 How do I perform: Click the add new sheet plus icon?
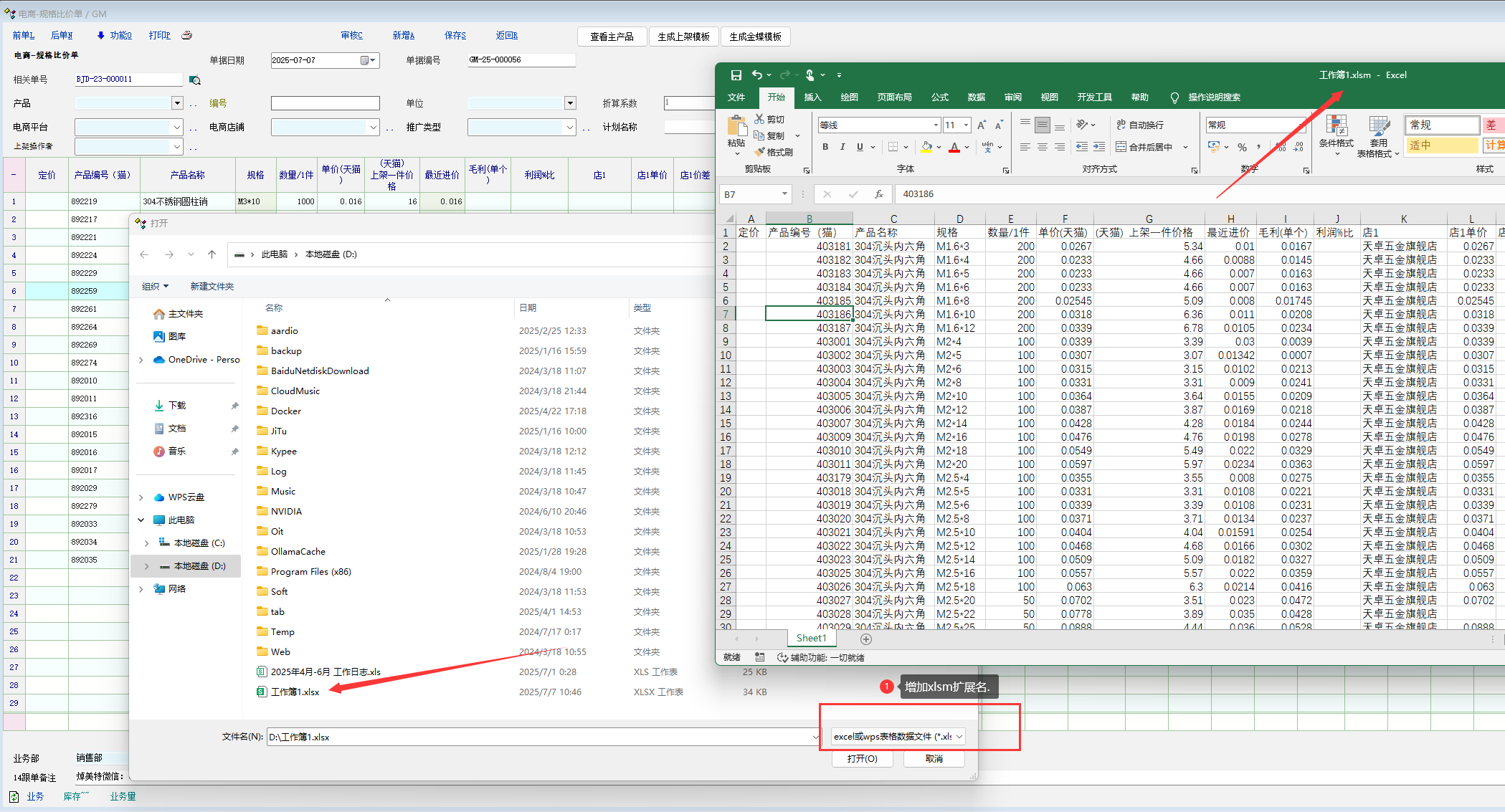(866, 639)
